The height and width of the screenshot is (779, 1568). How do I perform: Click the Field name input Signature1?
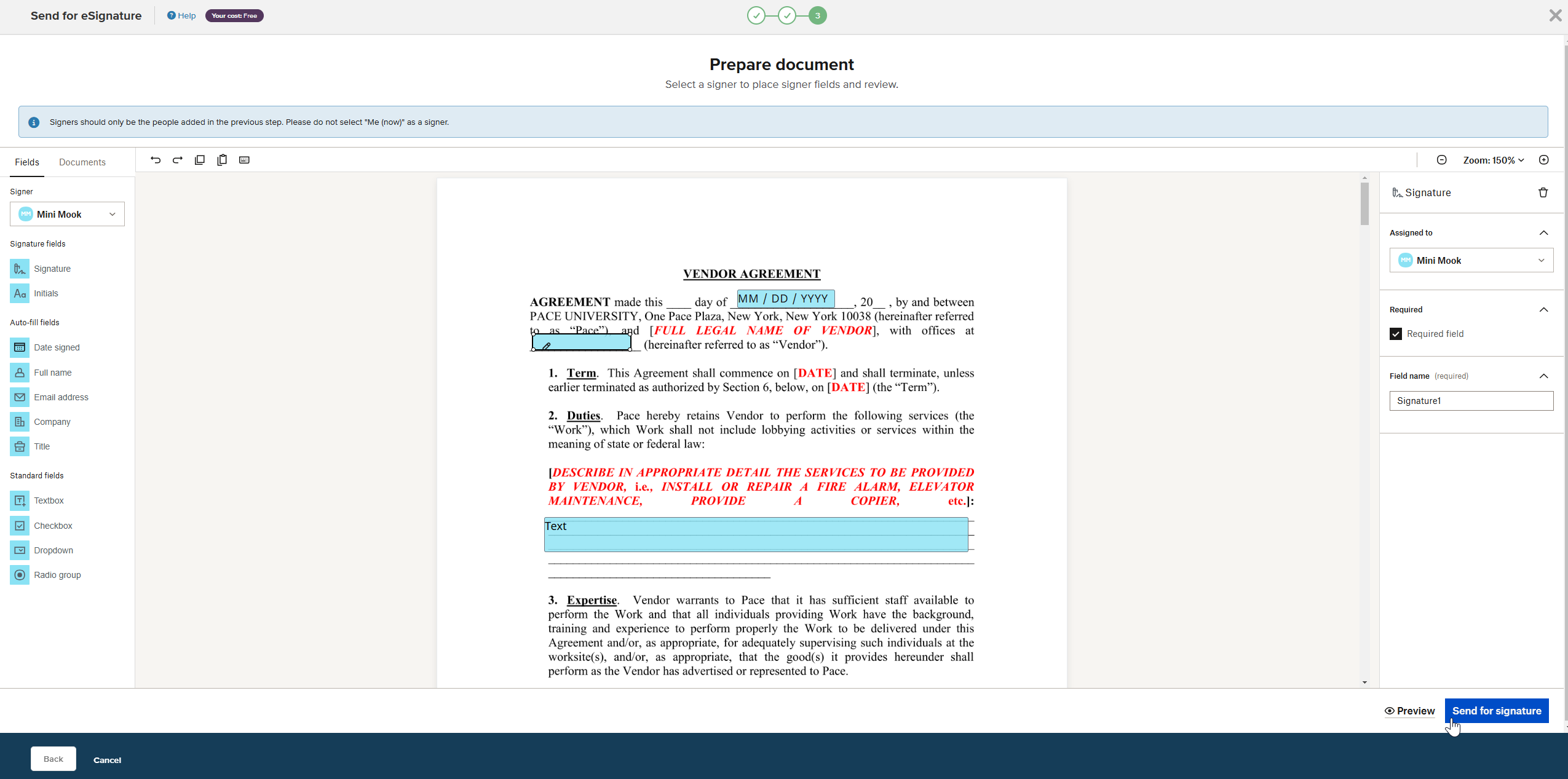1471,401
